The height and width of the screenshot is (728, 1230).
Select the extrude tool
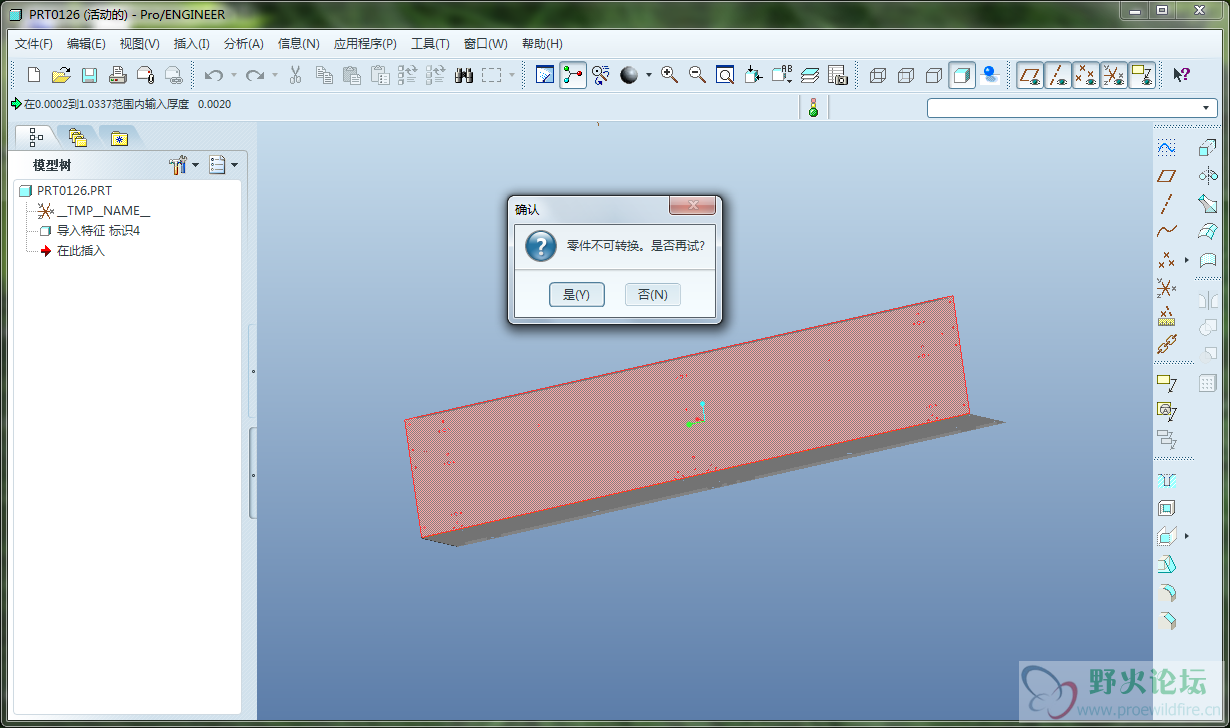pos(1207,148)
